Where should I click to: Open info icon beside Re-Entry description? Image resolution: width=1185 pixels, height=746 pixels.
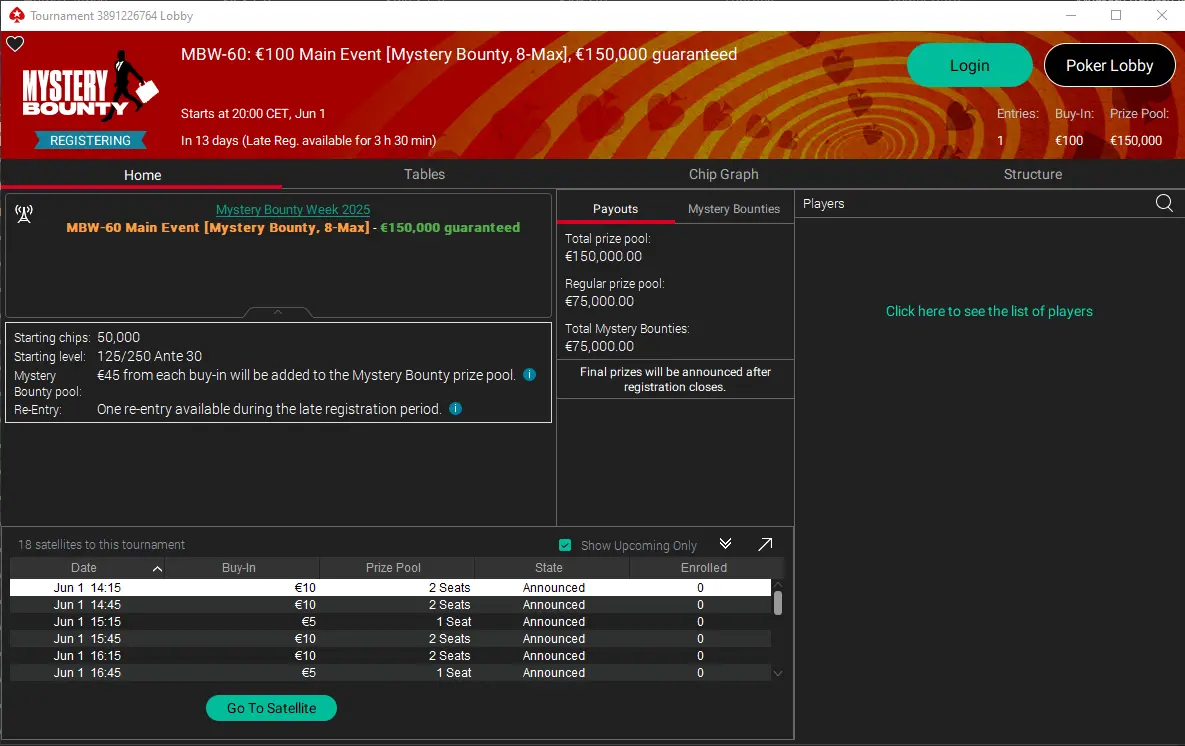[x=456, y=409]
